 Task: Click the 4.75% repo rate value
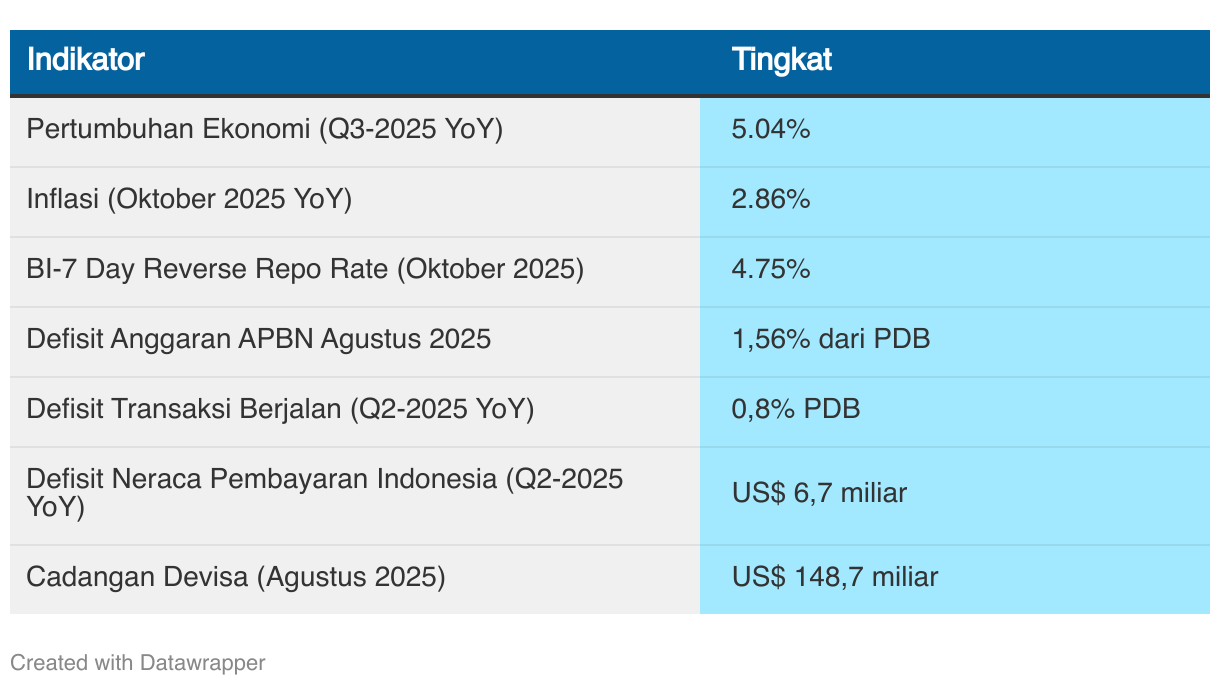pos(771,269)
